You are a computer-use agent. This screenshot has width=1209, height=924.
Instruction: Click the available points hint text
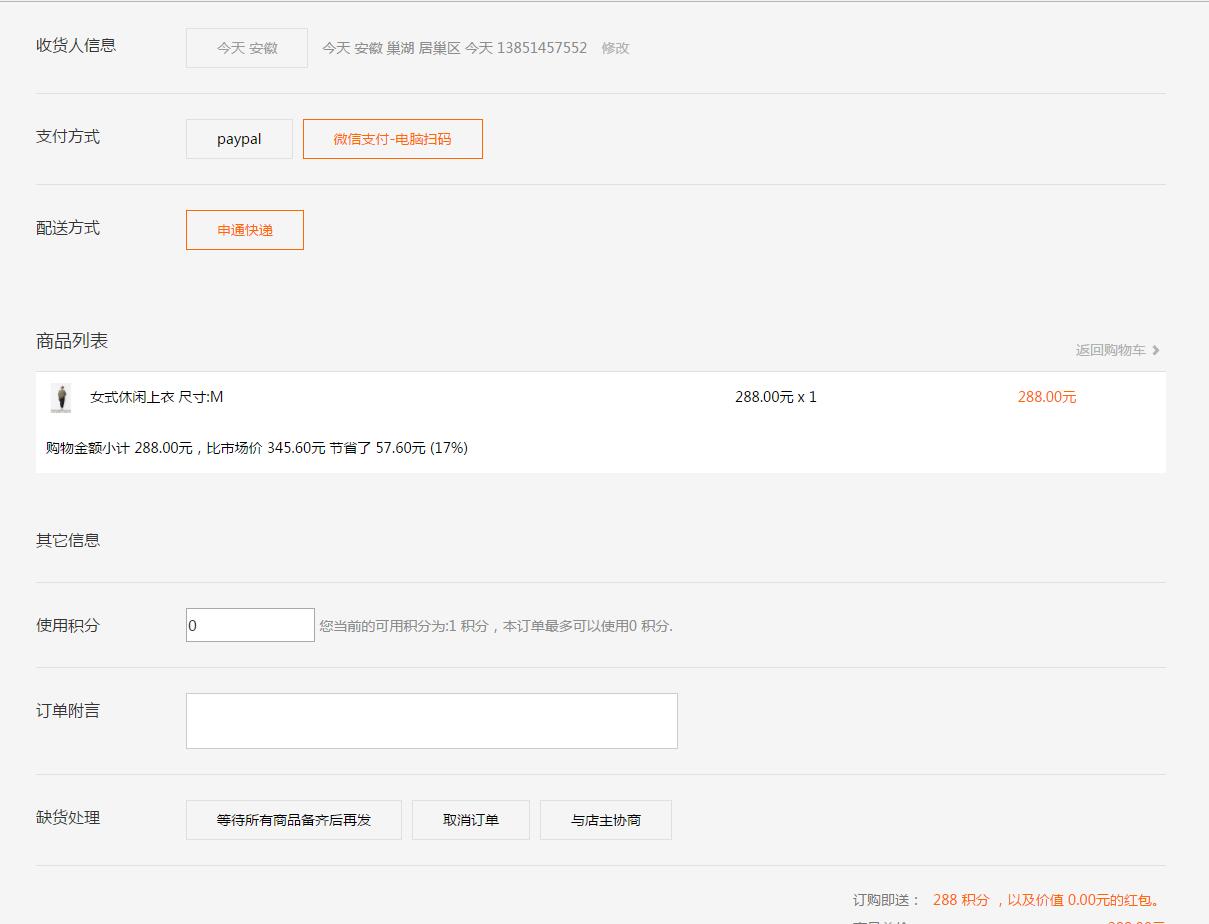[x=495, y=626]
